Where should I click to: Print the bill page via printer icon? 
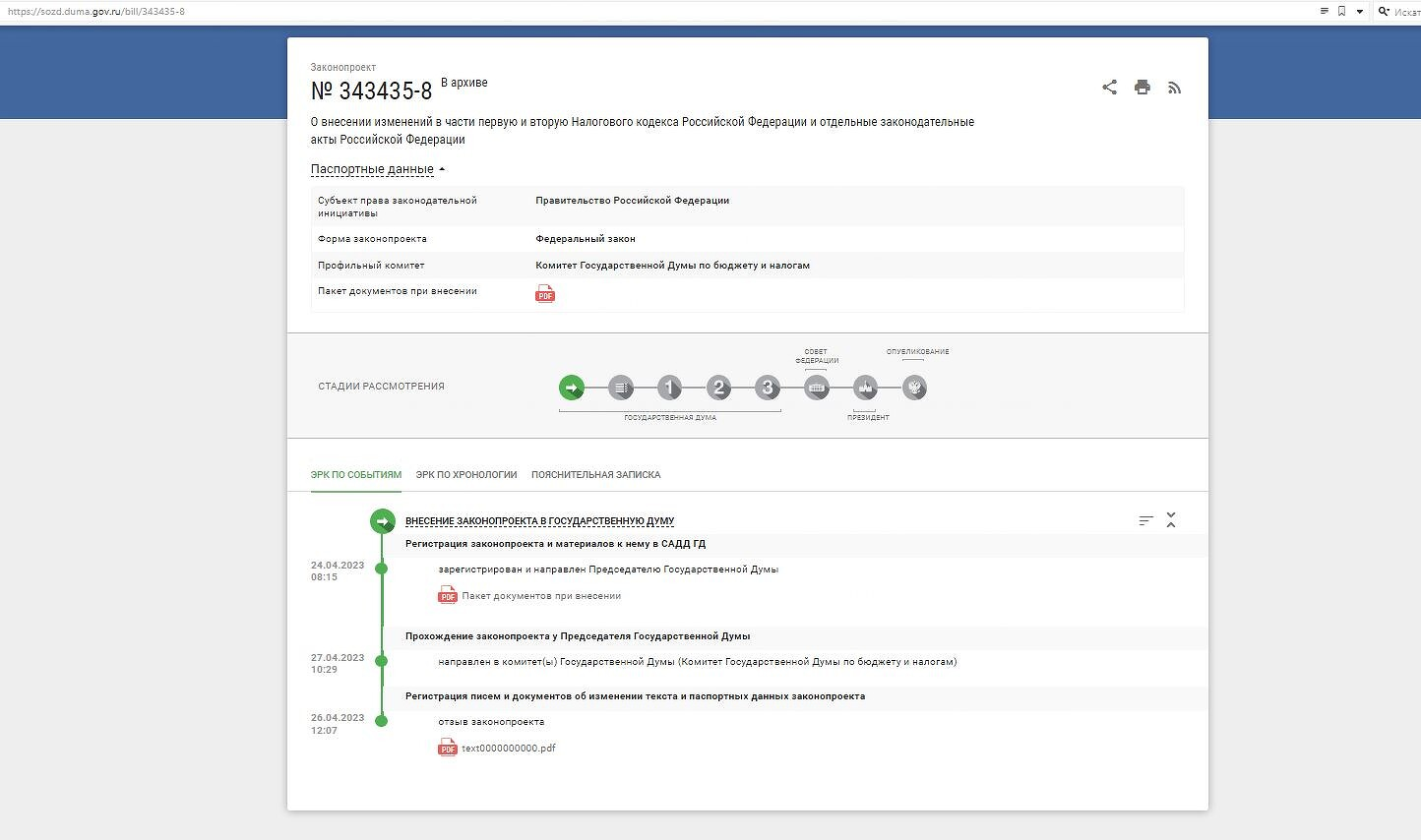(x=1142, y=88)
